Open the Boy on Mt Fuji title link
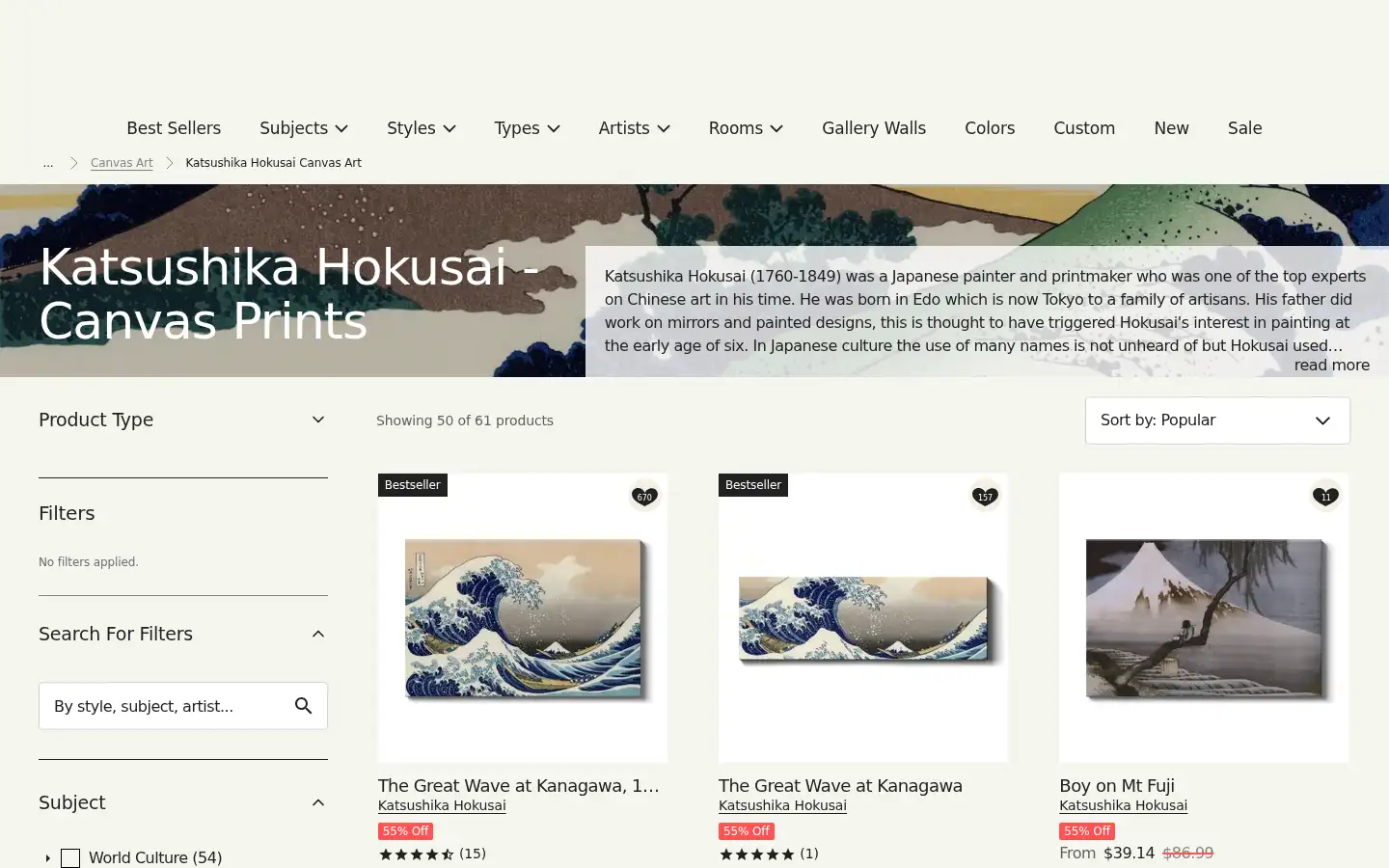 [x=1117, y=786]
